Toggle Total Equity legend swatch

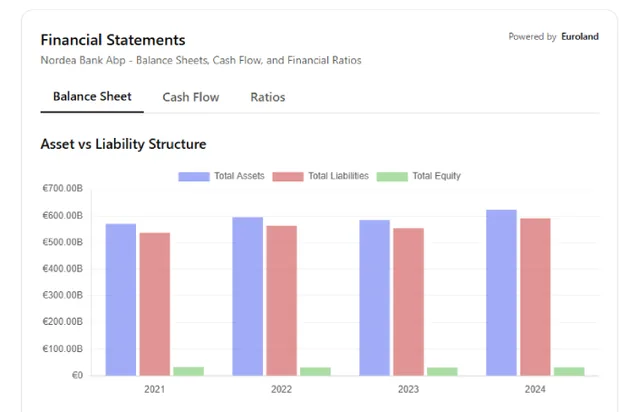(392, 176)
